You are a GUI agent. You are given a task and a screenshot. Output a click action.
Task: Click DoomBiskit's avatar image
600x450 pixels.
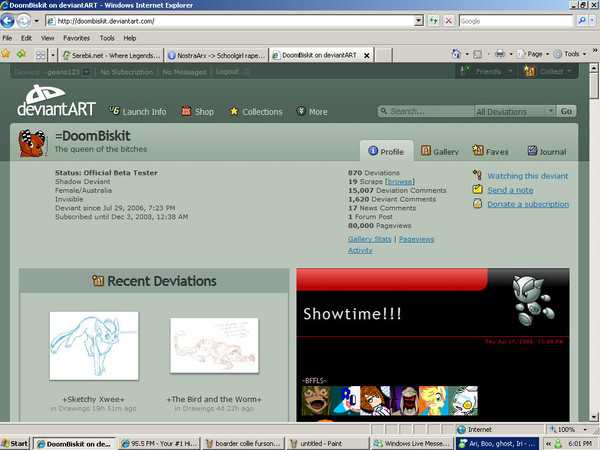[33, 143]
